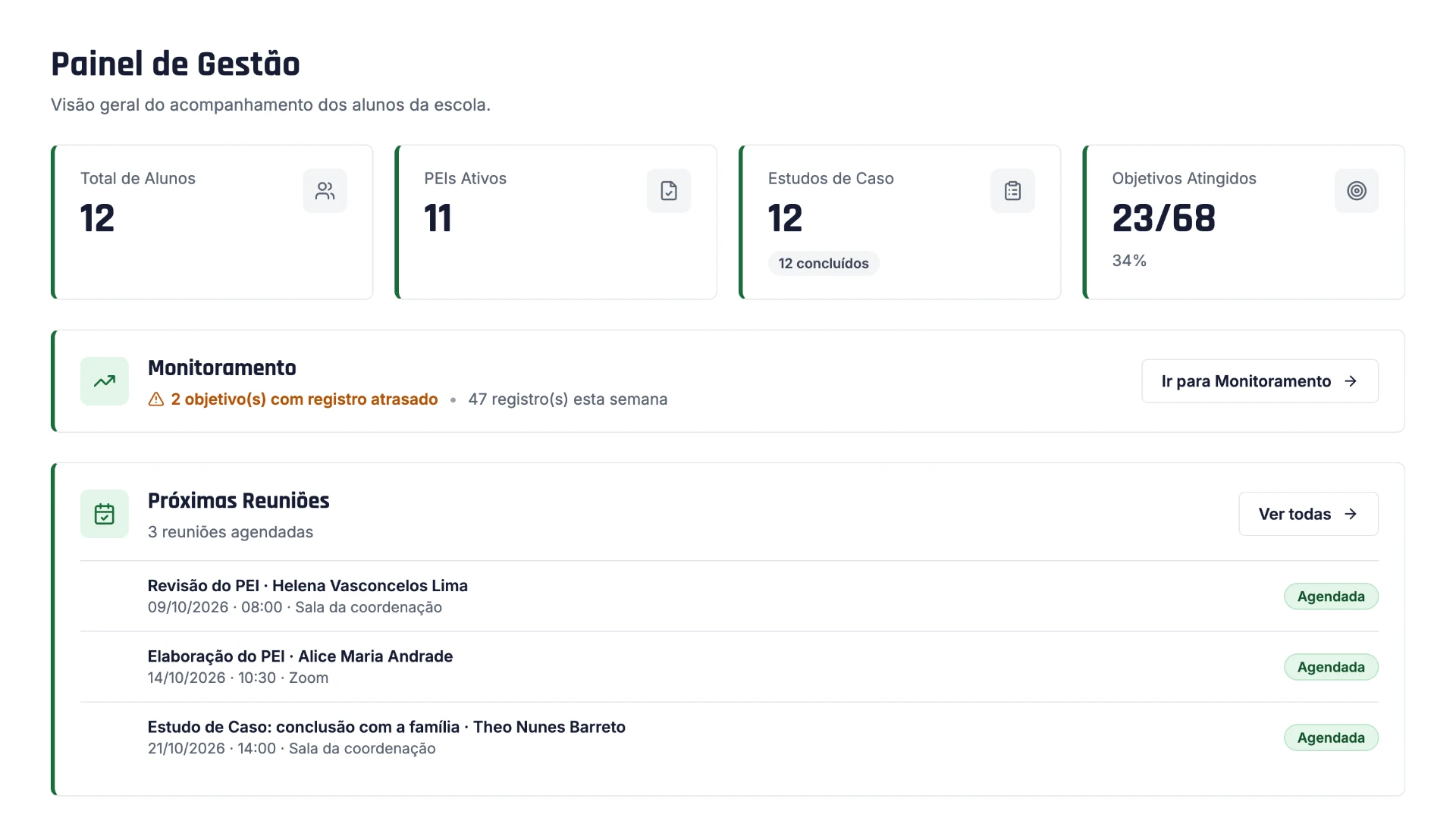
Task: Click '47 registro(s) esta semana' text
Action: pos(568,399)
